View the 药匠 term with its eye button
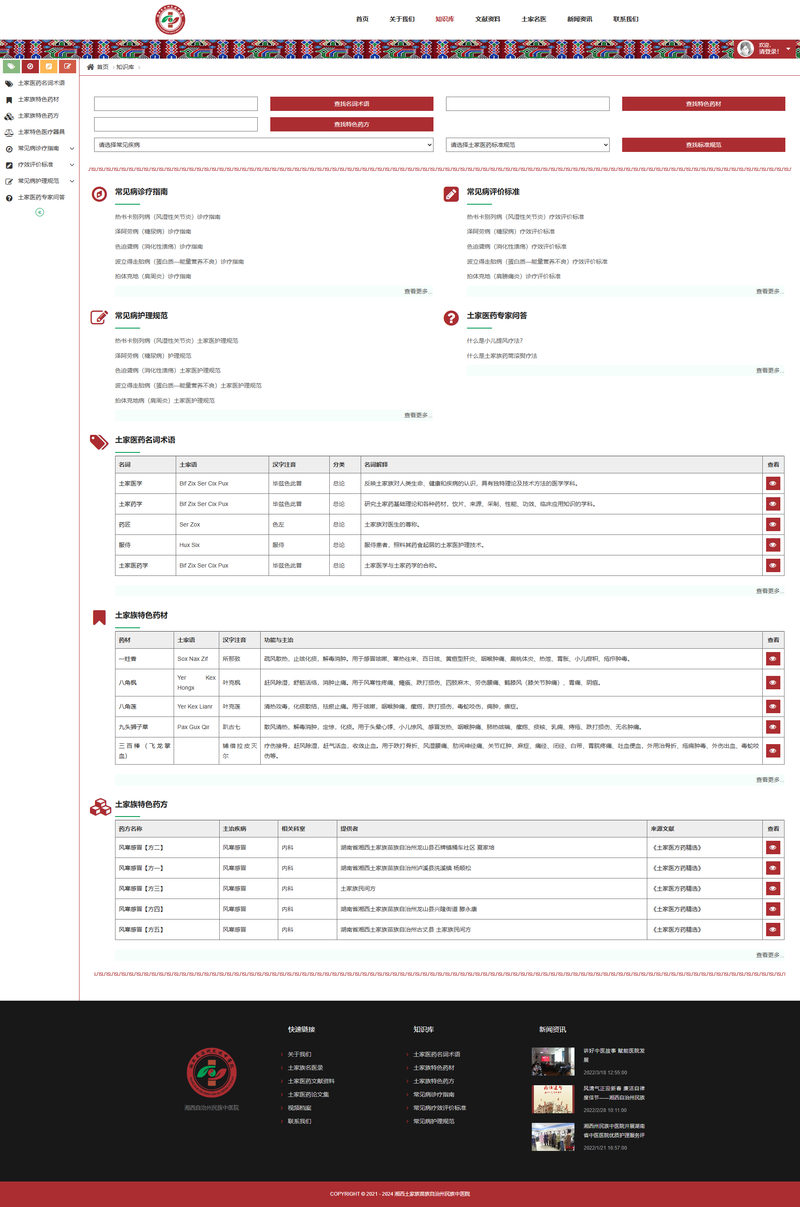Image resolution: width=800 pixels, height=1207 pixels. click(x=772, y=524)
